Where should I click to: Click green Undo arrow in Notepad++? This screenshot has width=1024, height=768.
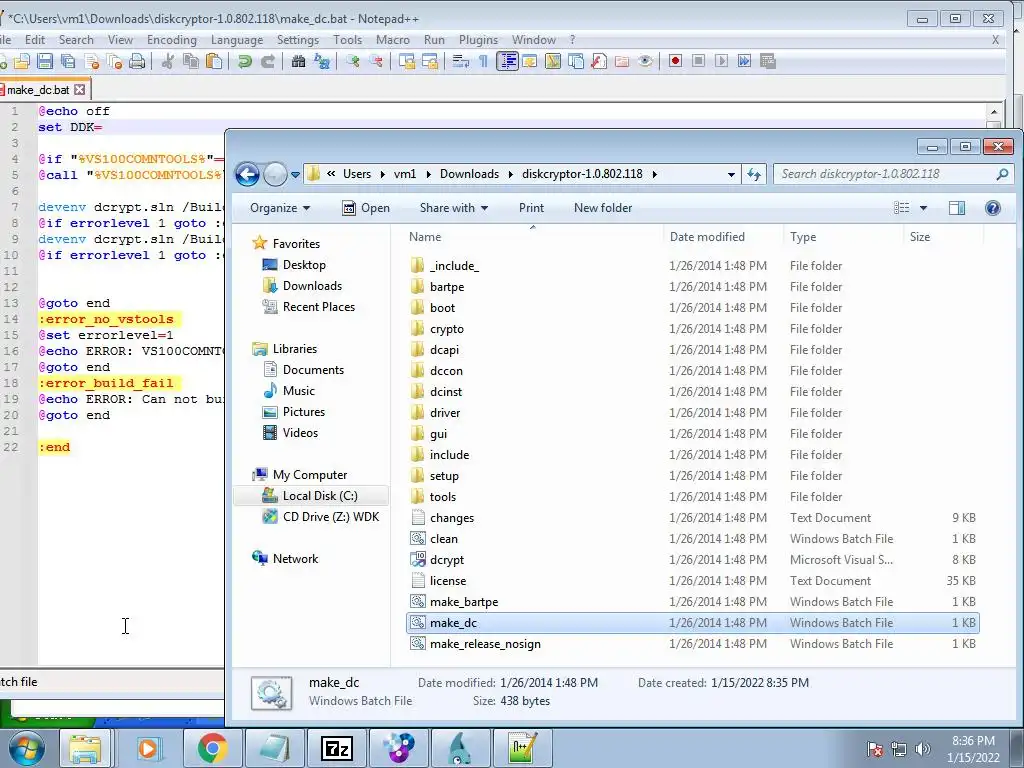pos(245,61)
